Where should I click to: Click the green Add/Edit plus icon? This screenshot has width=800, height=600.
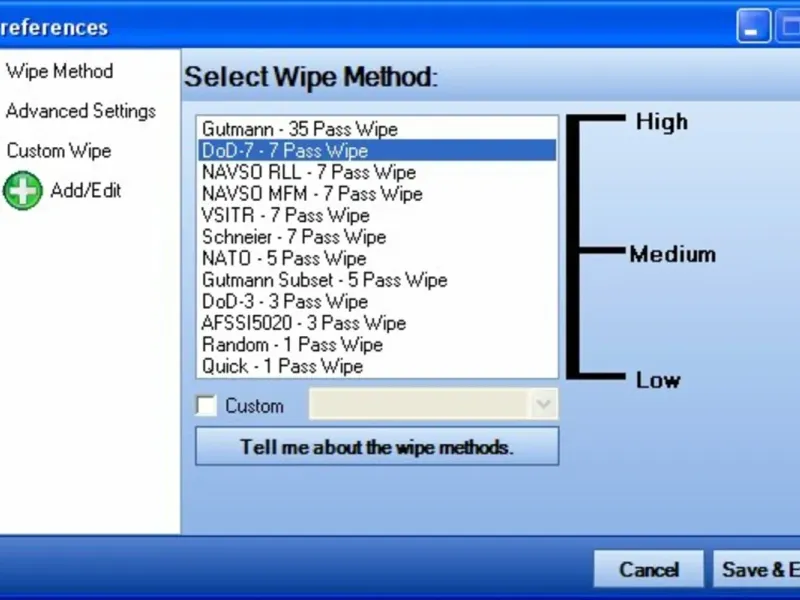tap(22, 191)
